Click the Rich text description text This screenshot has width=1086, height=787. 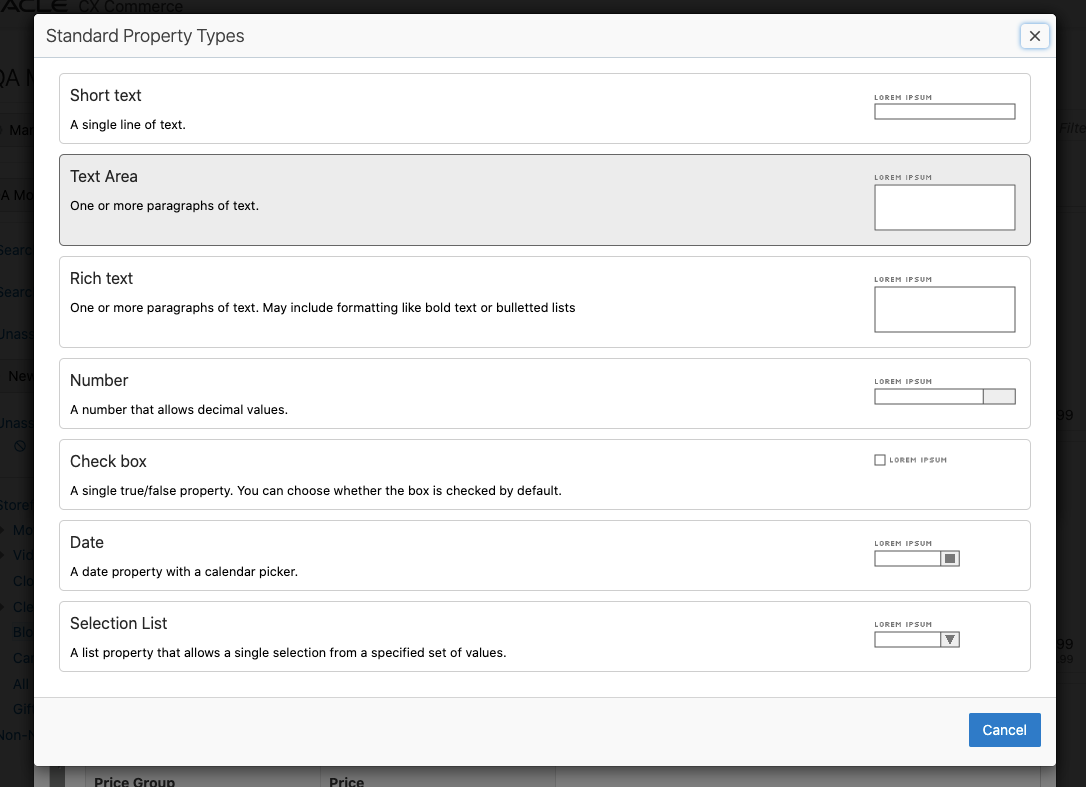(x=322, y=308)
